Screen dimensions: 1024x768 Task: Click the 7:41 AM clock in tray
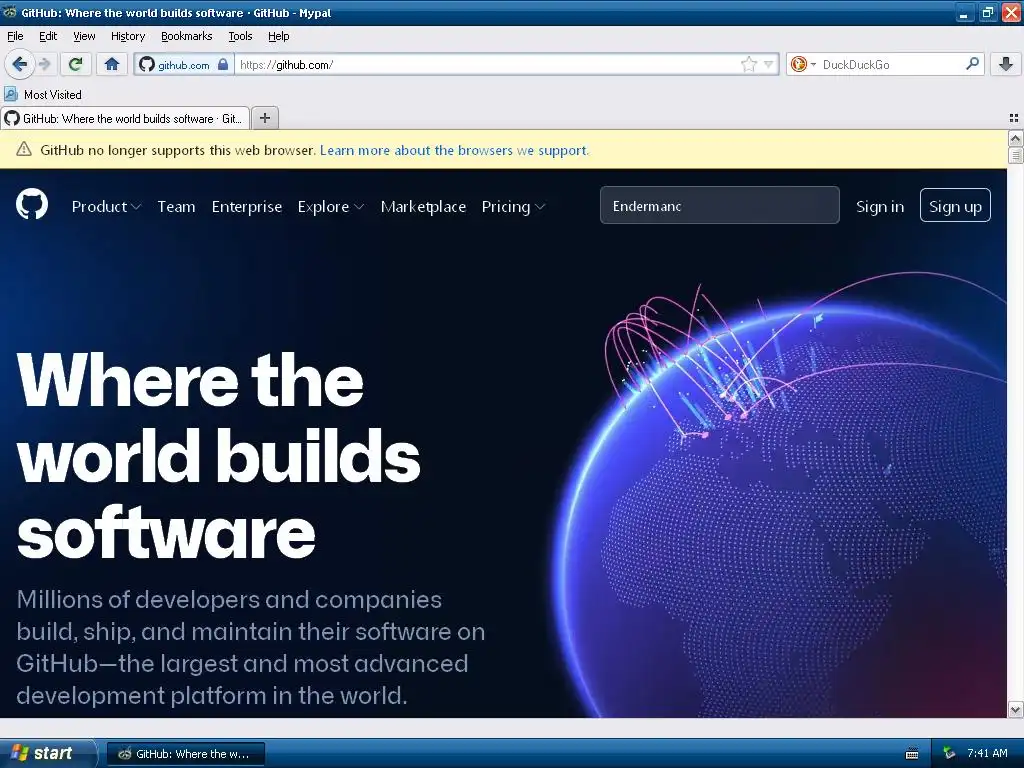[987, 753]
